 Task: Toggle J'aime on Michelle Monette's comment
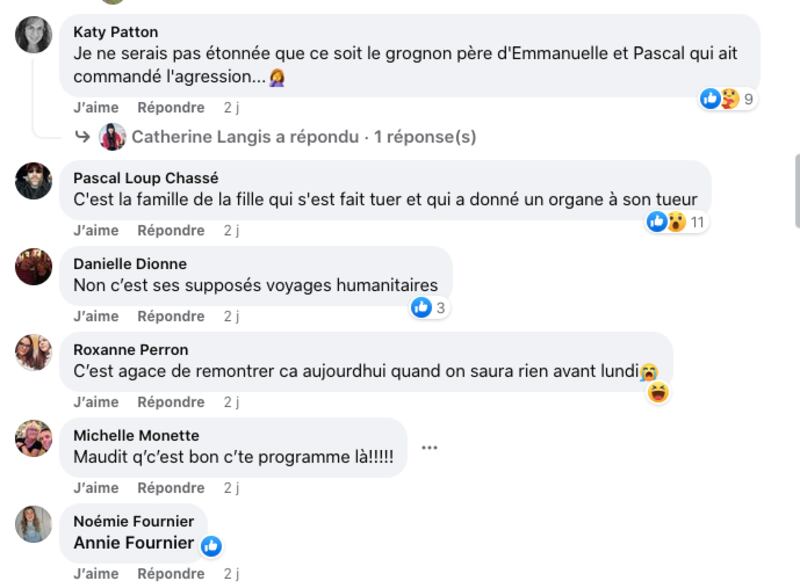click(x=96, y=488)
